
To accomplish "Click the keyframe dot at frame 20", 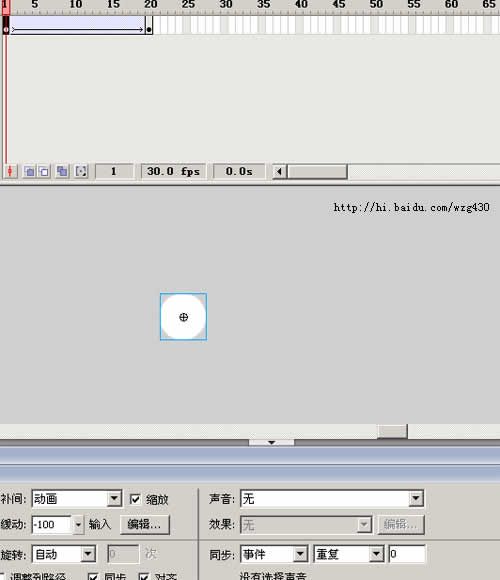I will [x=149, y=29].
